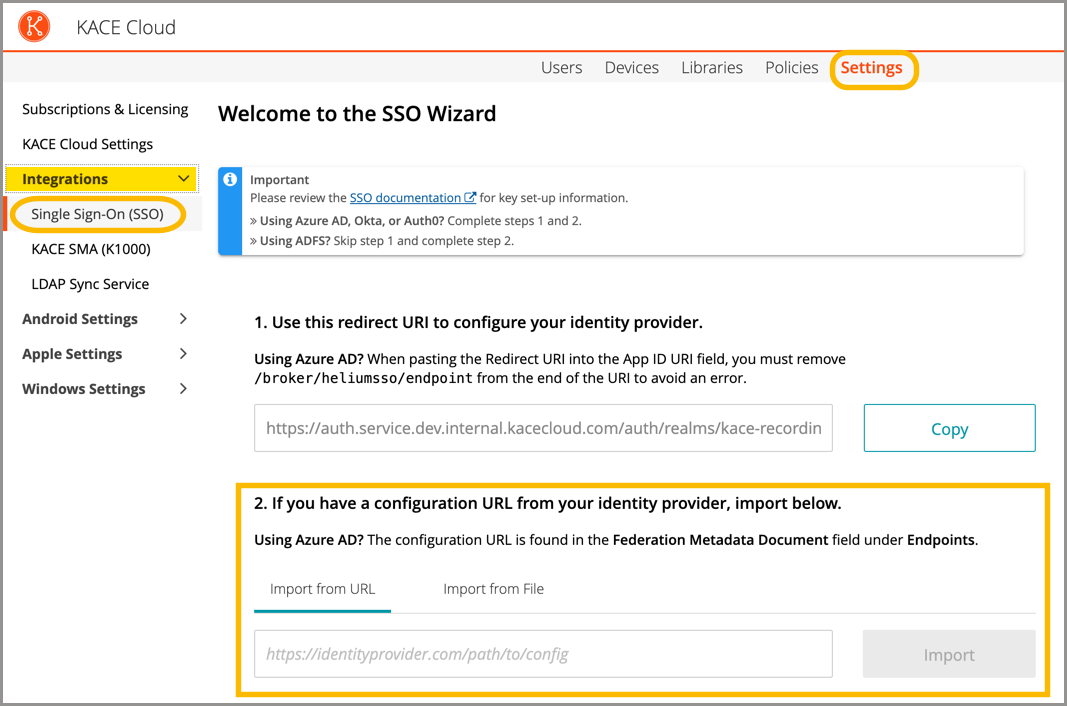Select the Policies menu tab
Image resolution: width=1067 pixels, height=706 pixels.
(x=791, y=68)
